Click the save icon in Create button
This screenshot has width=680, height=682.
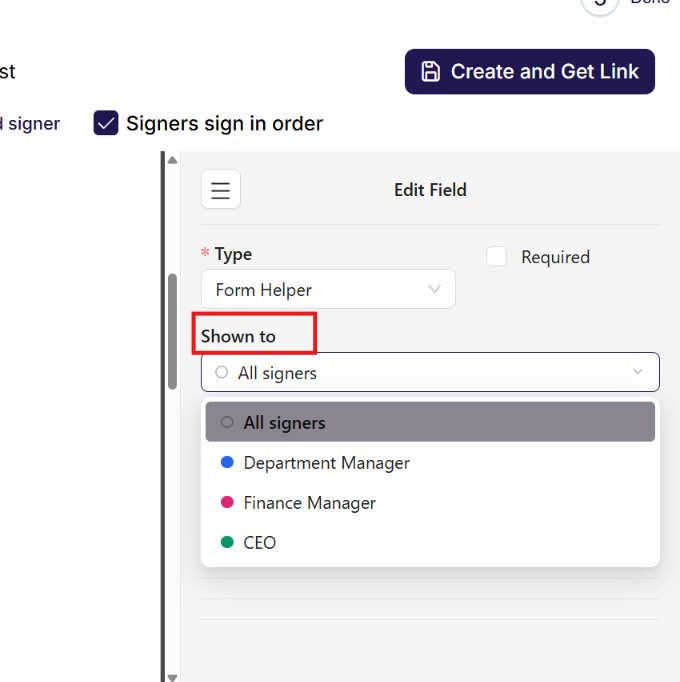[430, 71]
